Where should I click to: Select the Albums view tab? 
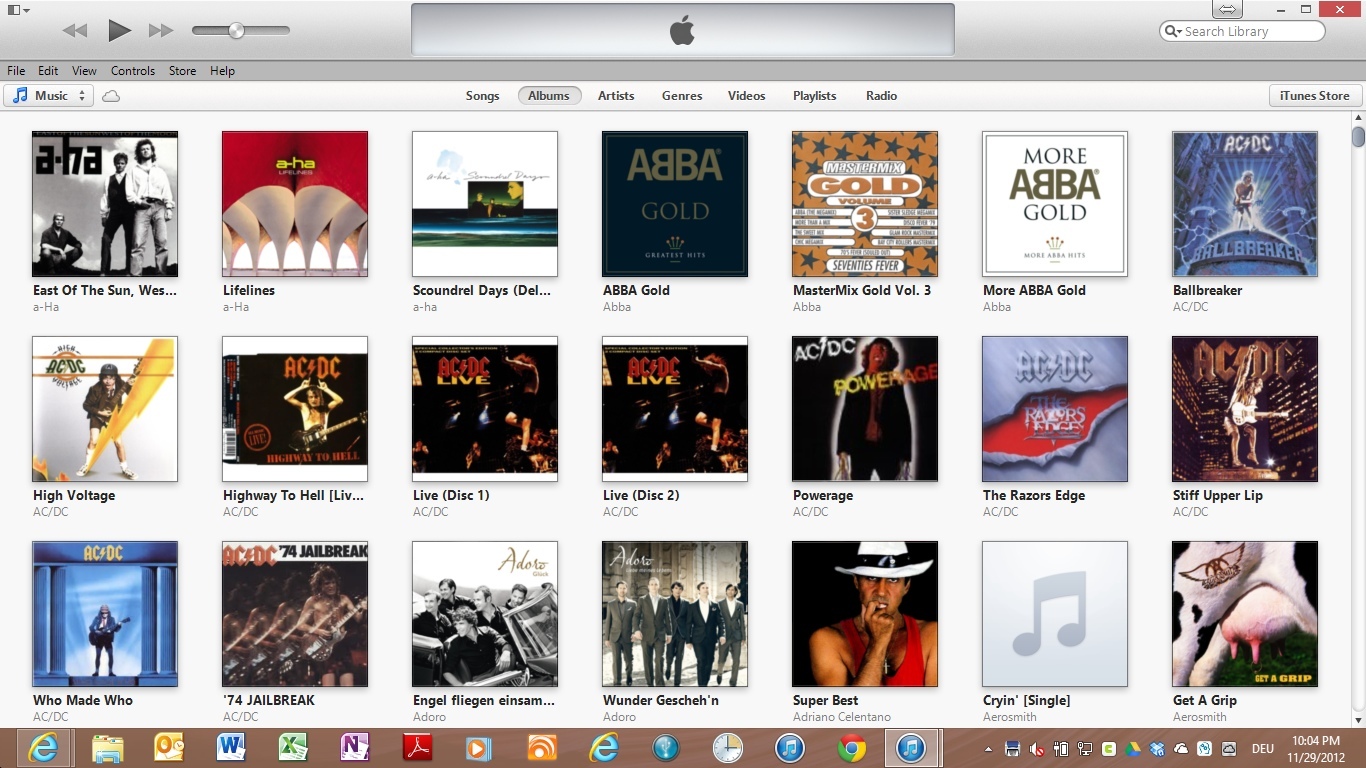click(x=549, y=96)
